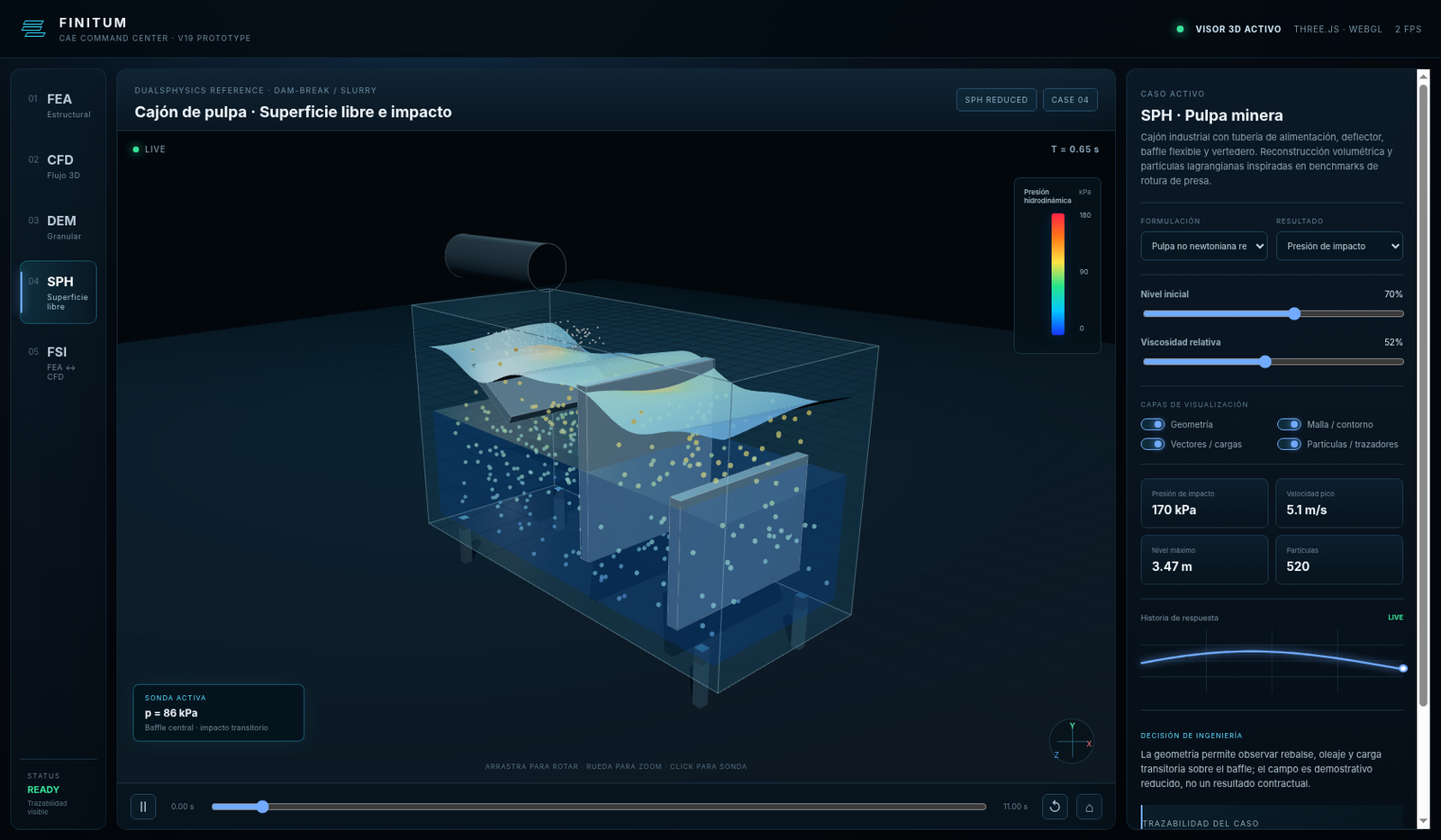The height and width of the screenshot is (840, 1441).
Task: Click the Sonda activa probe readout box
Action: [x=219, y=713]
